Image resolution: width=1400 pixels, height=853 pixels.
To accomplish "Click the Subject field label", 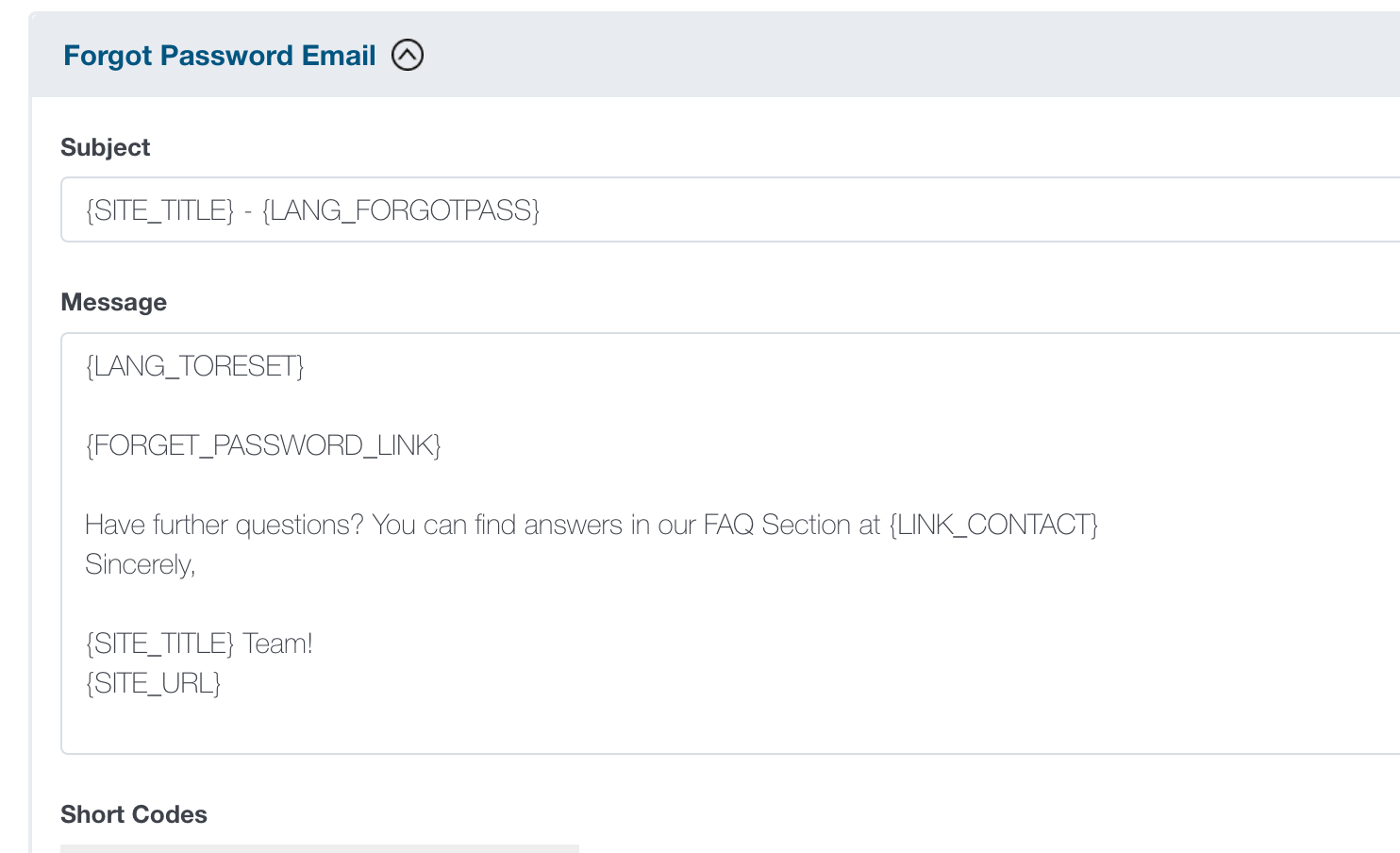I will [105, 147].
